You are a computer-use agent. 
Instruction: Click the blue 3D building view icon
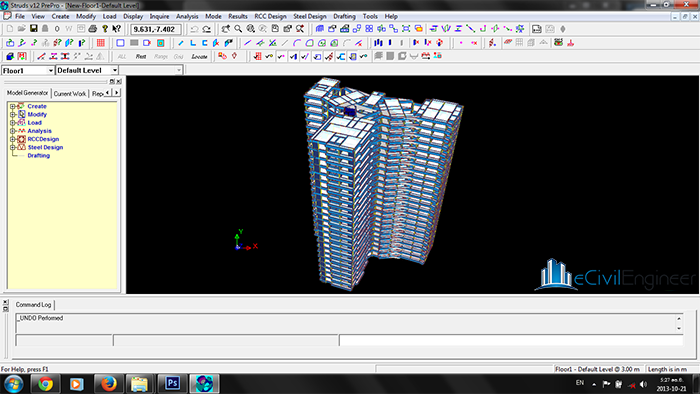point(320,29)
